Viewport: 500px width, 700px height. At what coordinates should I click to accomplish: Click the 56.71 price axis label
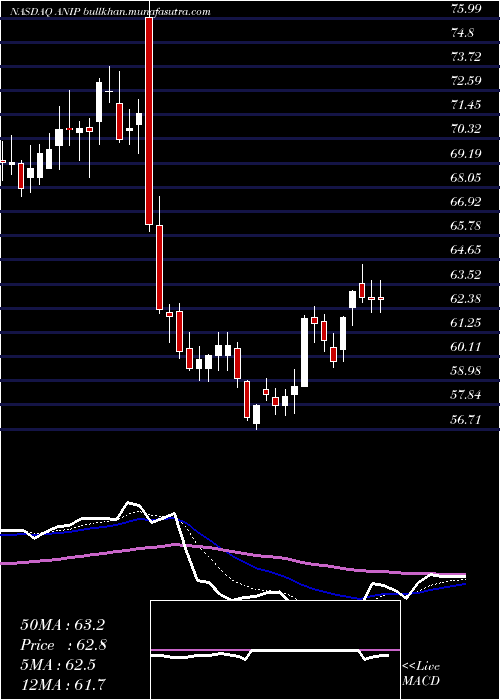[x=467, y=419]
